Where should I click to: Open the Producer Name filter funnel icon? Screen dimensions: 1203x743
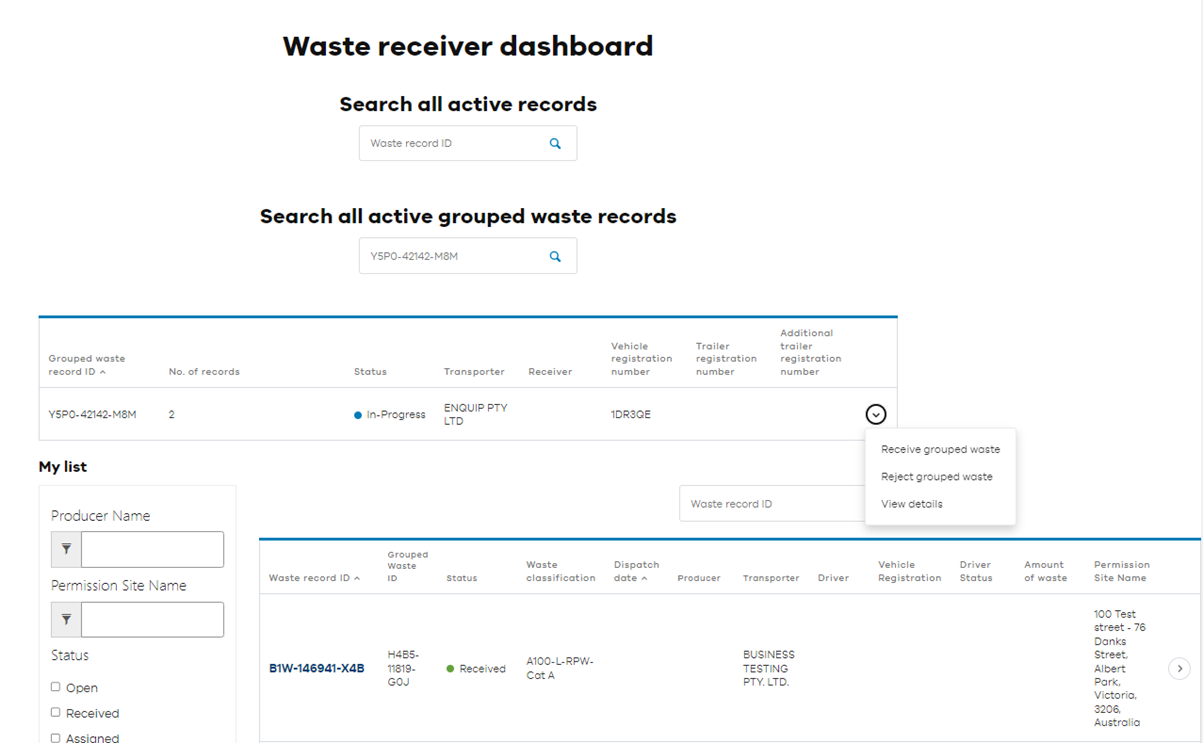pyautogui.click(x=65, y=548)
